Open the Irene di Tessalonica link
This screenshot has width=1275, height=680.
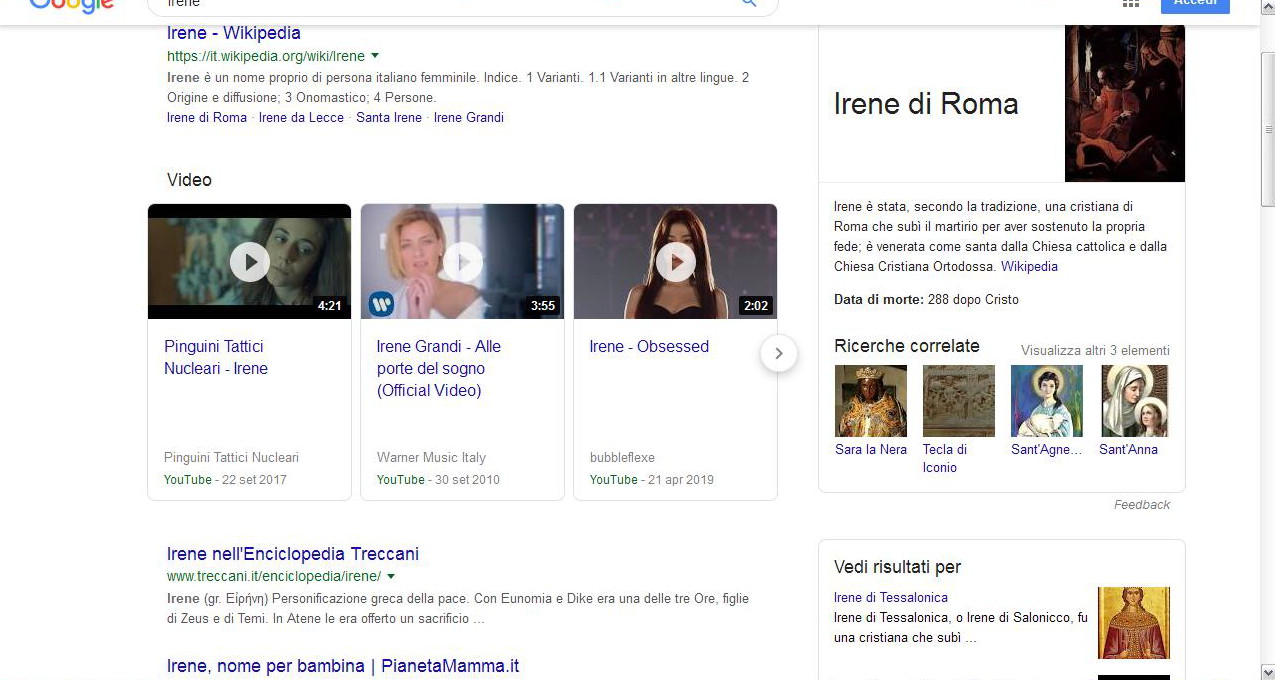coord(891,598)
